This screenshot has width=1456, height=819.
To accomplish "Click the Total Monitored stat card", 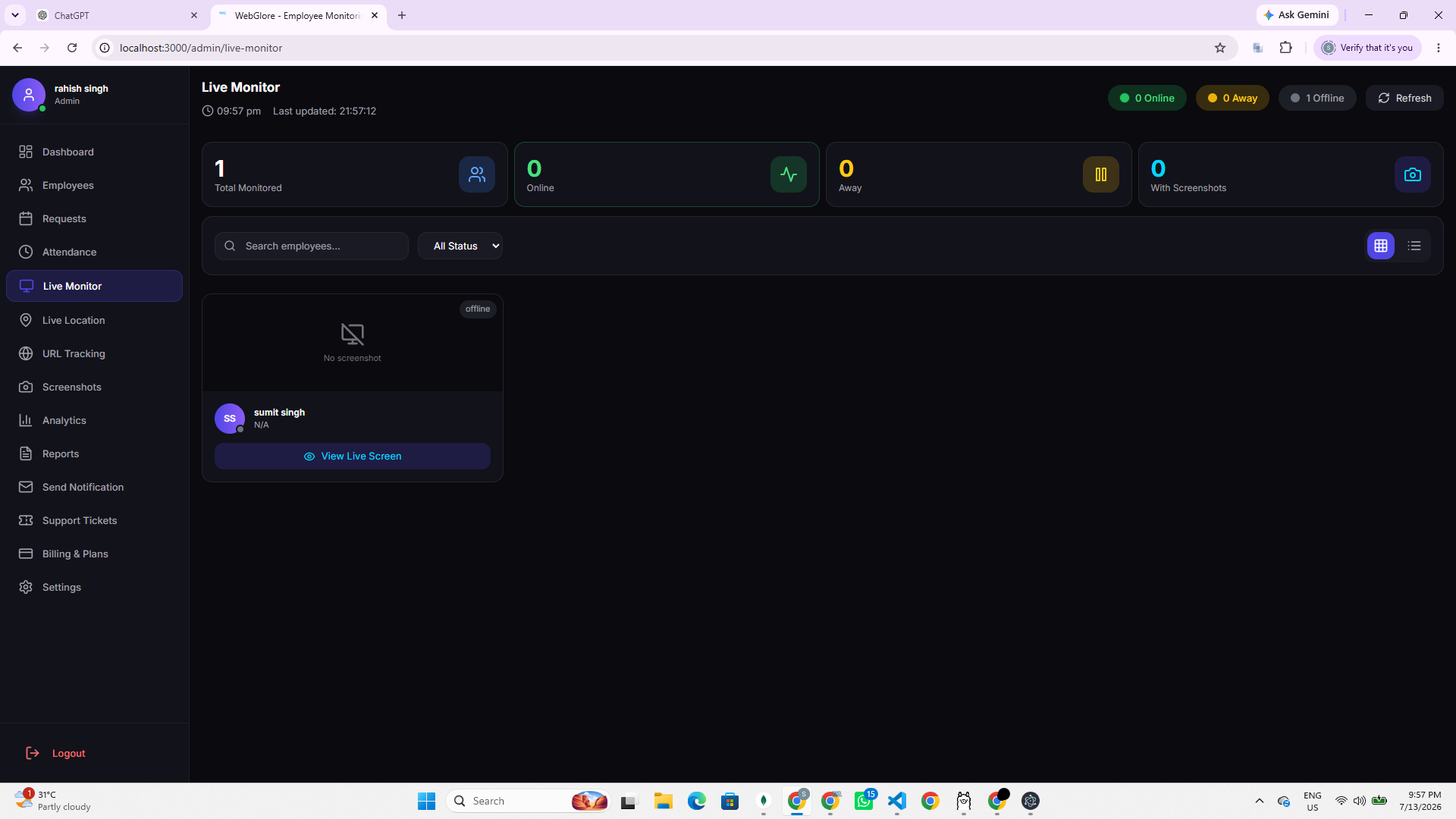I will (x=355, y=174).
